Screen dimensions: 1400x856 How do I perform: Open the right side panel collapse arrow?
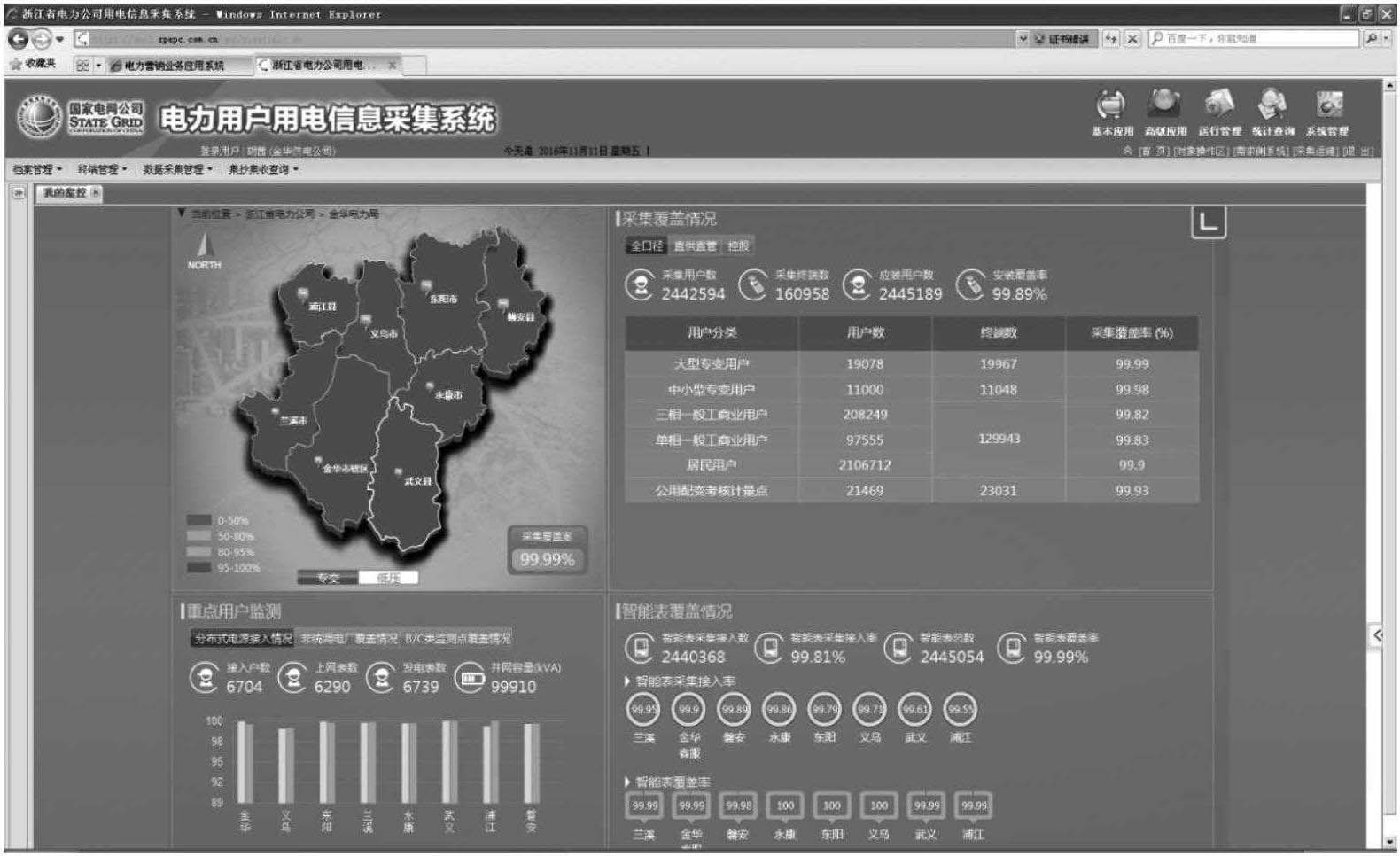pyautogui.click(x=1377, y=634)
